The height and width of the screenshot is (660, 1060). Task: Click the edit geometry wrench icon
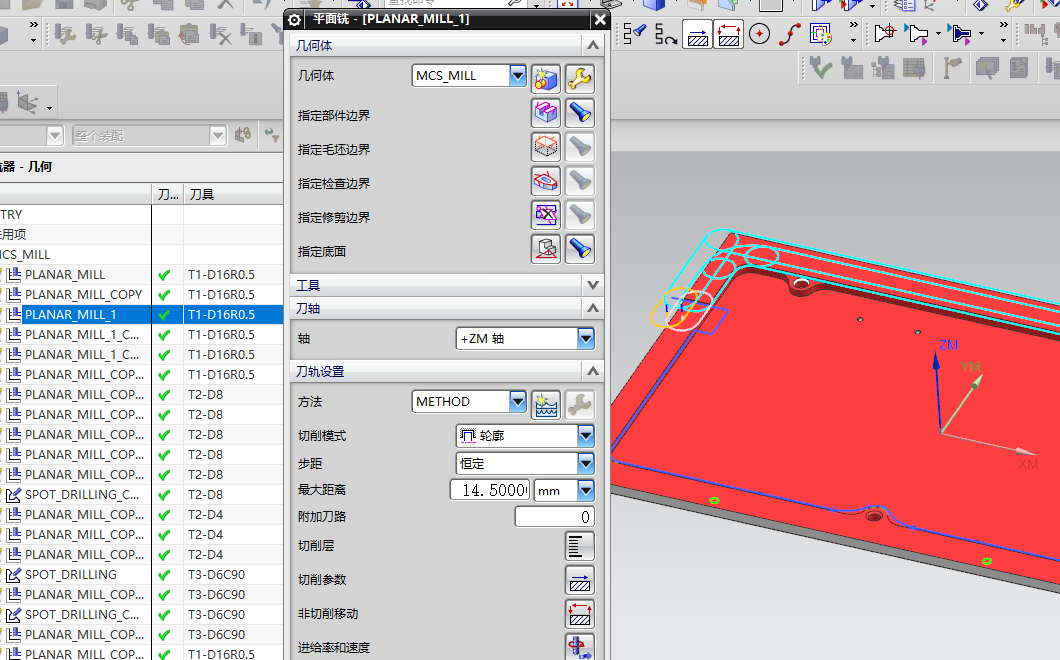[579, 78]
